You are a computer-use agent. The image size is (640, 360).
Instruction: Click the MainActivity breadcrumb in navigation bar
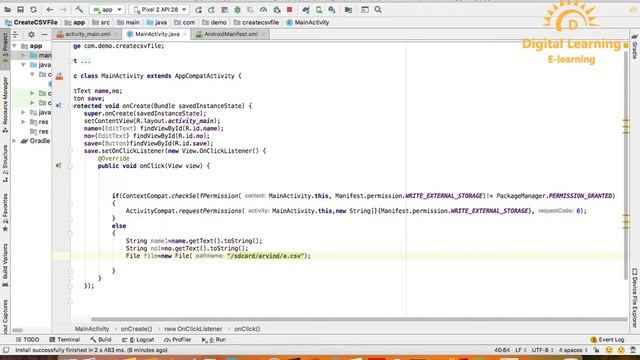coord(308,22)
